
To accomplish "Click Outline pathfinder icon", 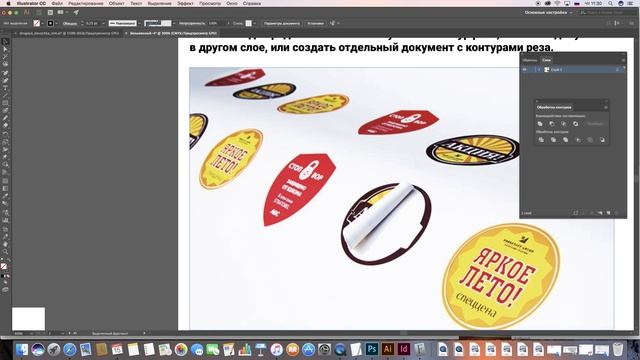I will (x=590, y=140).
